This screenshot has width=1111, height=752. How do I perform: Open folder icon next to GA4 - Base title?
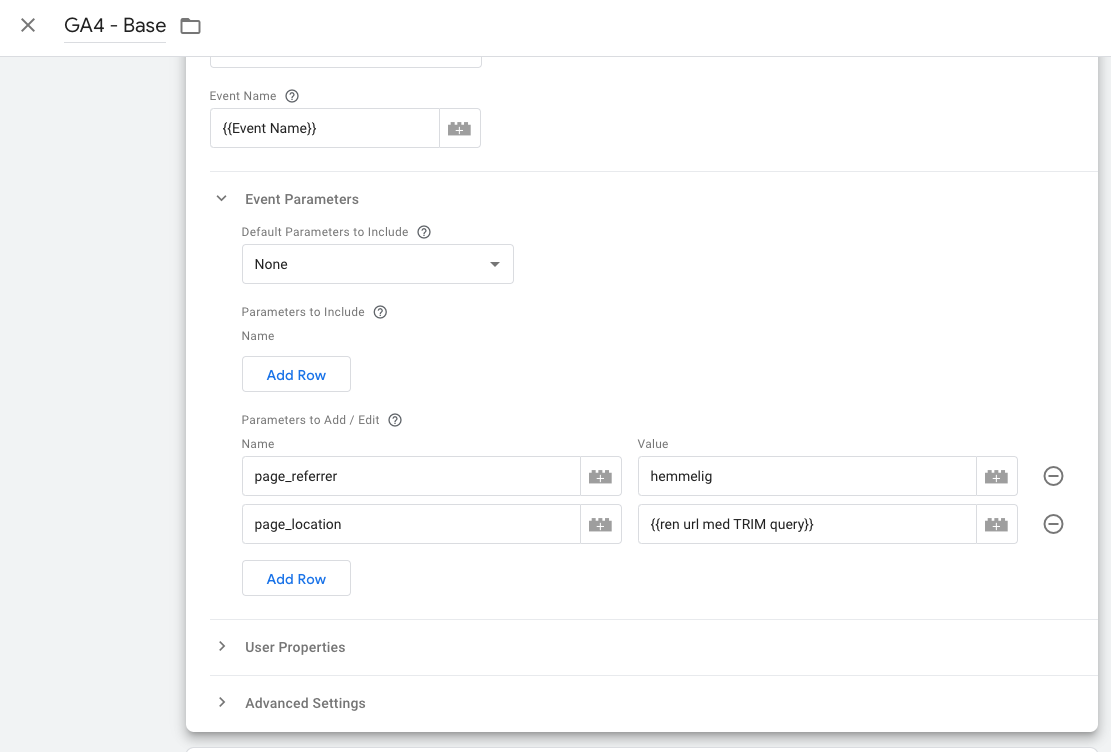(190, 26)
